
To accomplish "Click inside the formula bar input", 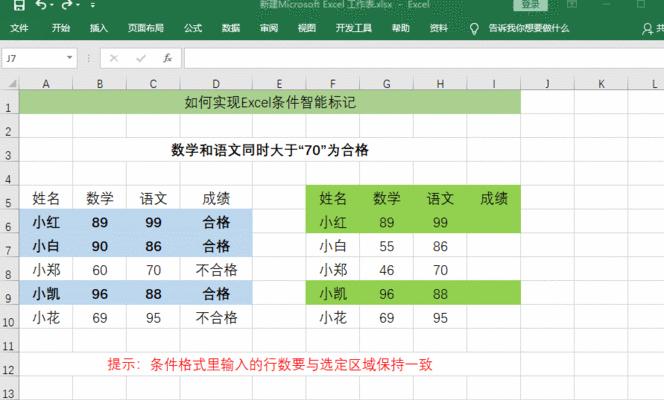I will coord(423,58).
